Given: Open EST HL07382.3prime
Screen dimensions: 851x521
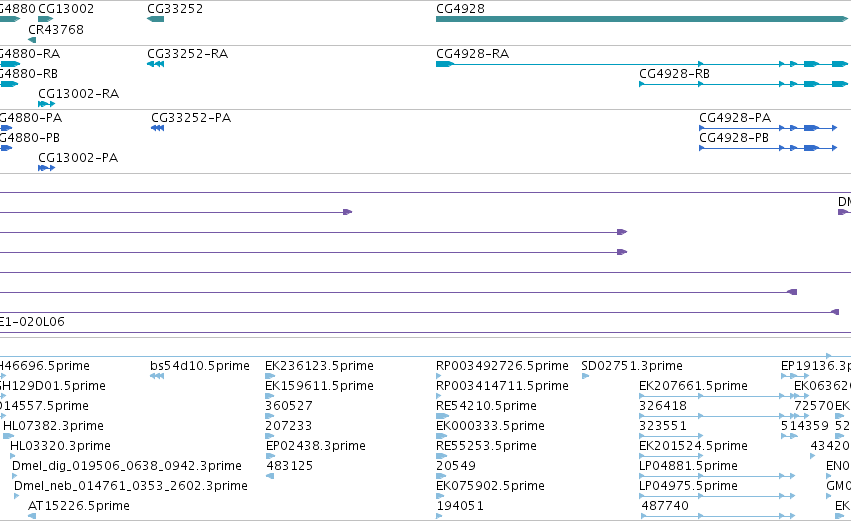Looking at the screenshot, I should [x=53, y=426].
